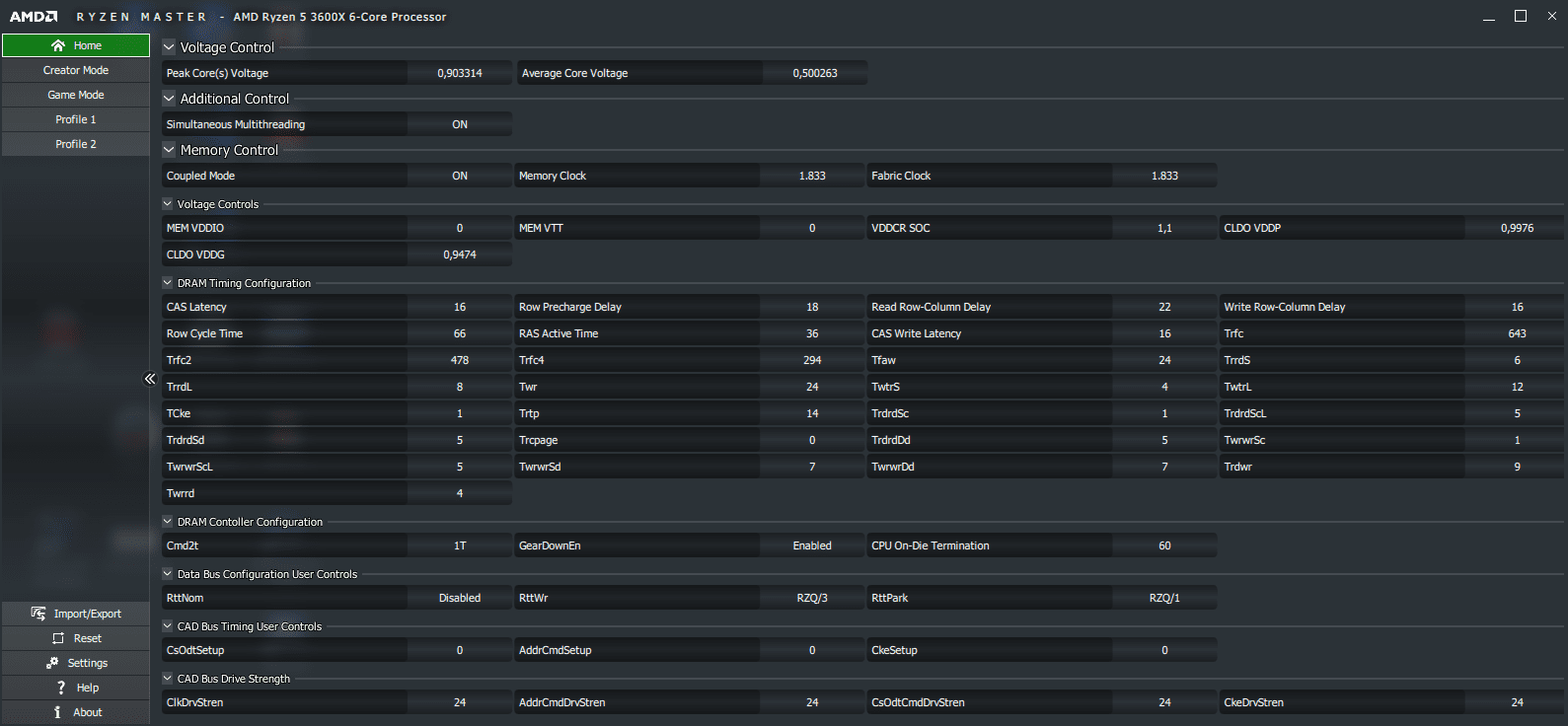The image size is (1568, 726).
Task: Collapse CAD Bus Drive Strength subsection
Action: (x=168, y=679)
